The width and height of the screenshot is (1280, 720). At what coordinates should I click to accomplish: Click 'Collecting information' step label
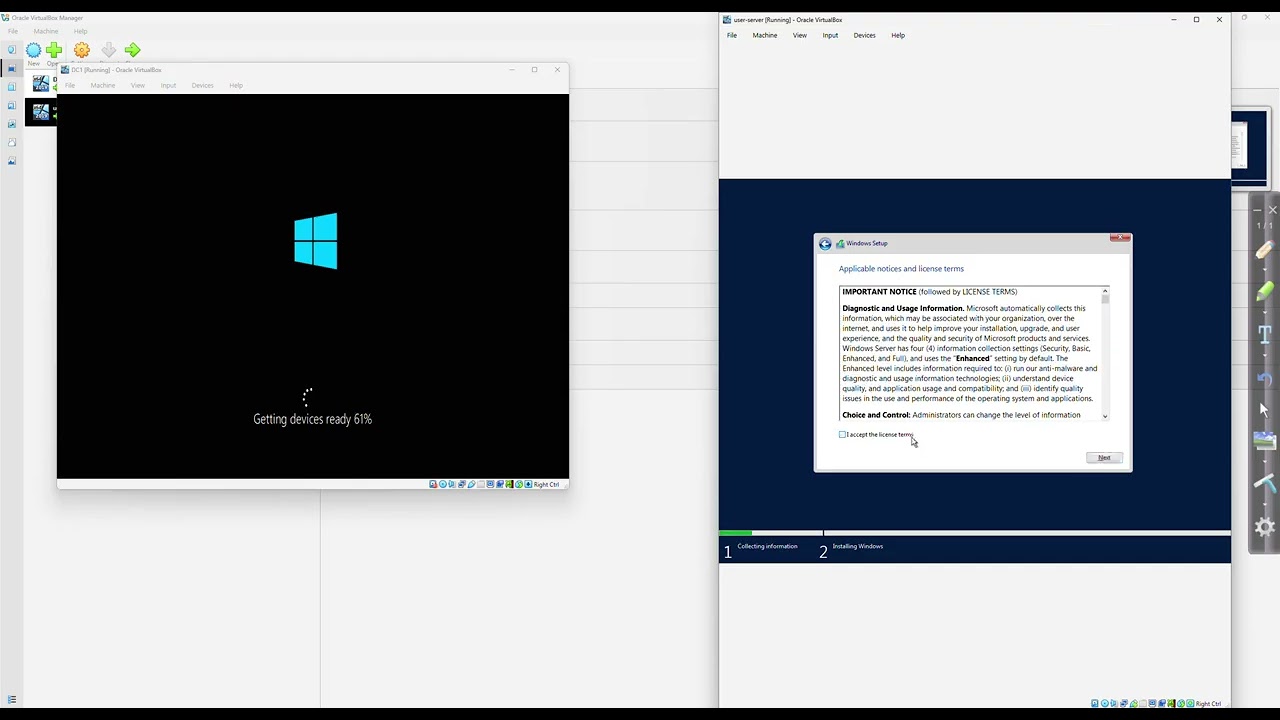coord(768,546)
